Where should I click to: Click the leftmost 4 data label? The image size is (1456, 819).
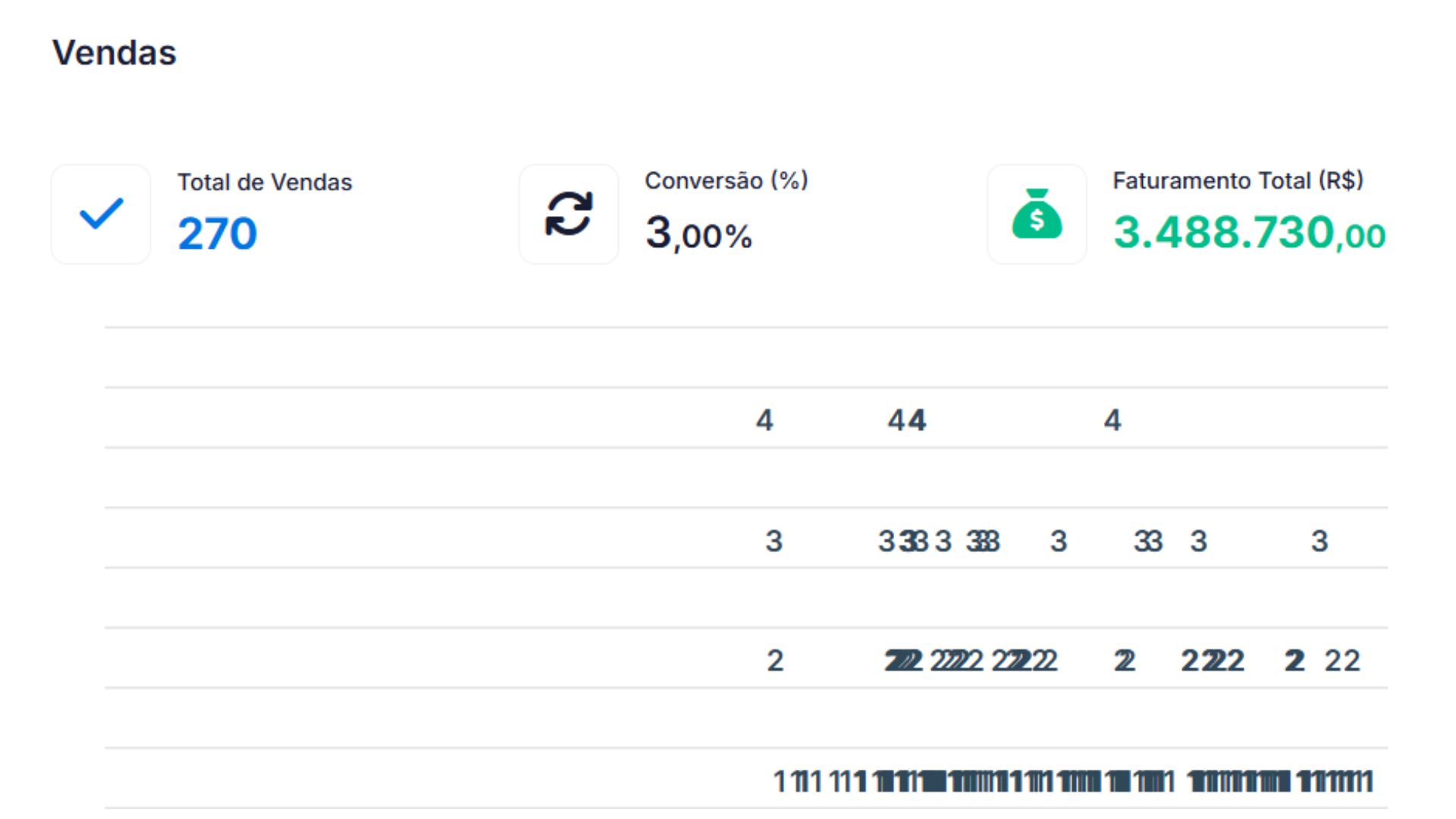click(x=764, y=420)
